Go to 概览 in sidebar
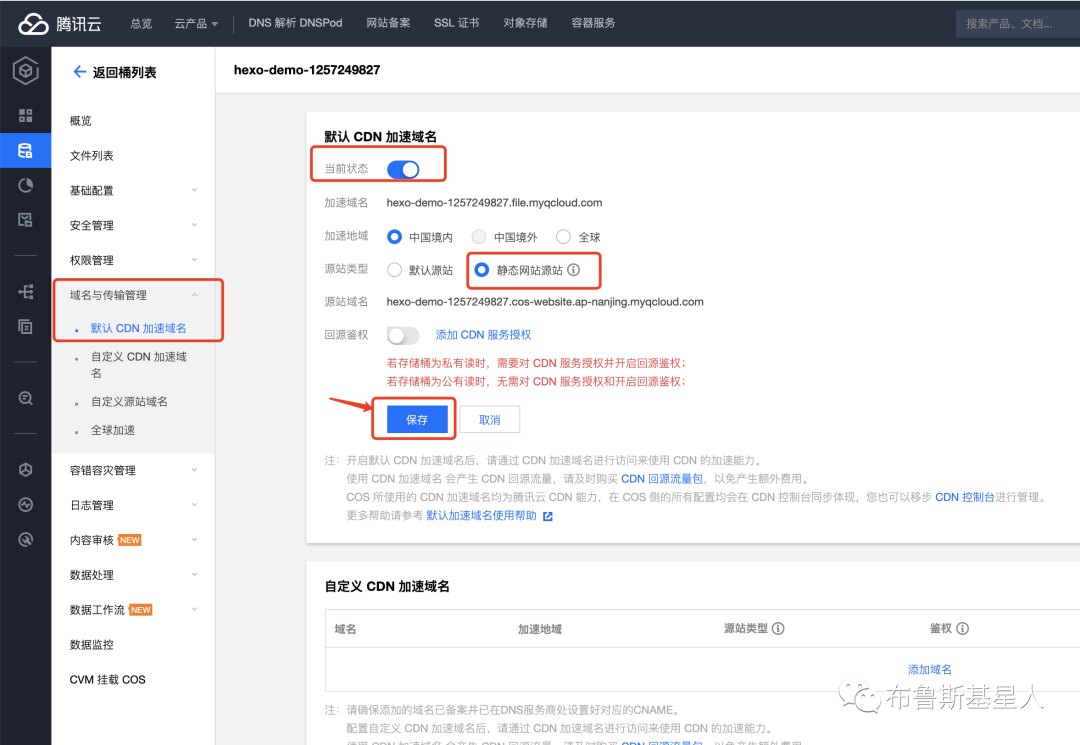The image size is (1080, 745). click(81, 120)
